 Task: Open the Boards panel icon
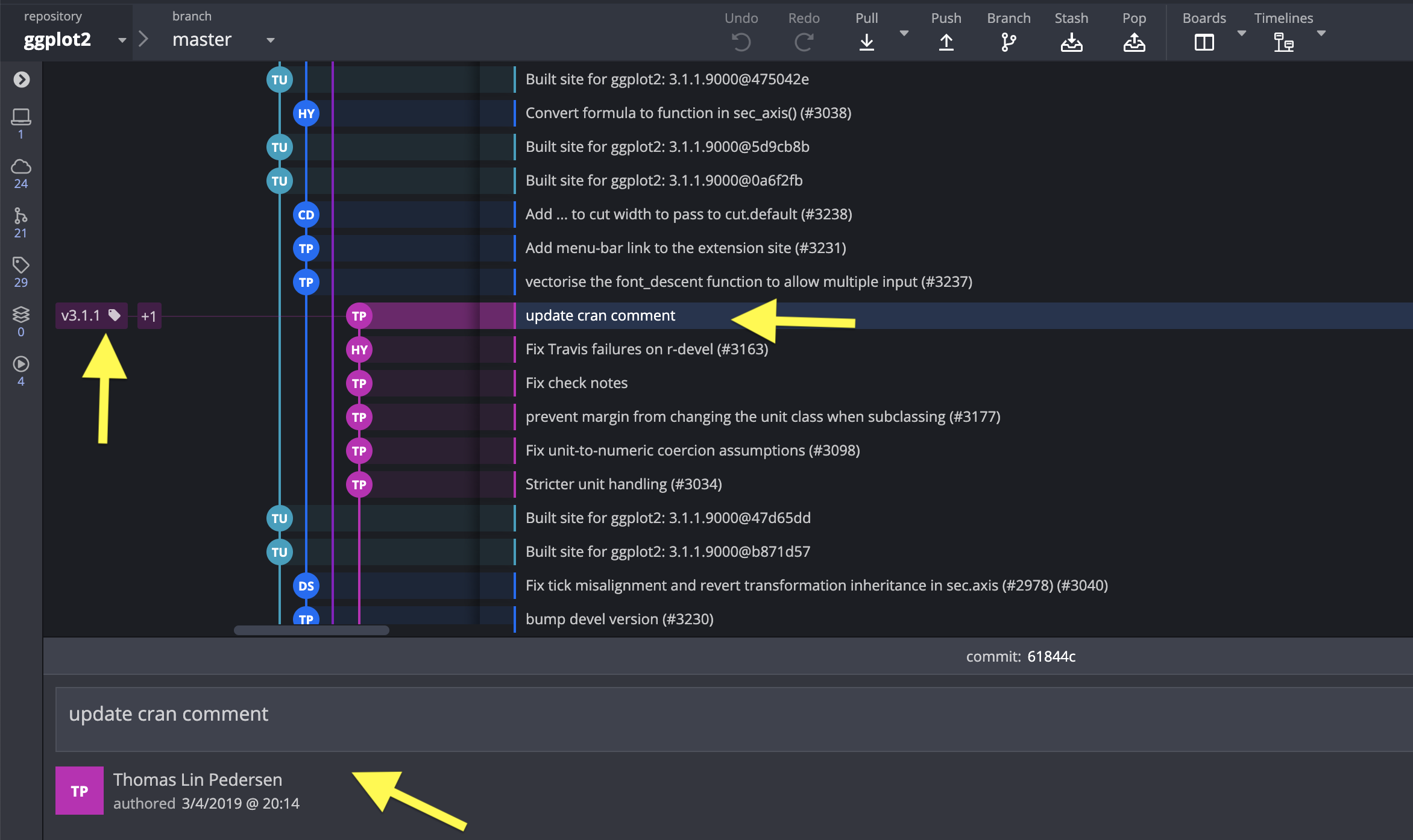click(x=1204, y=42)
